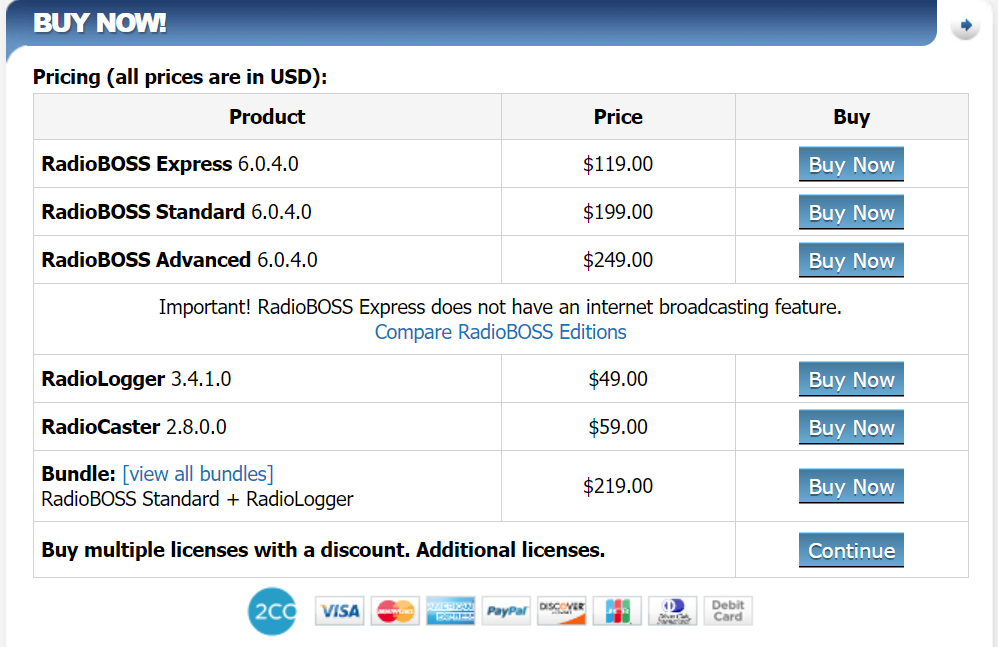Click the $199.00 price cell
The image size is (998, 647).
point(618,212)
